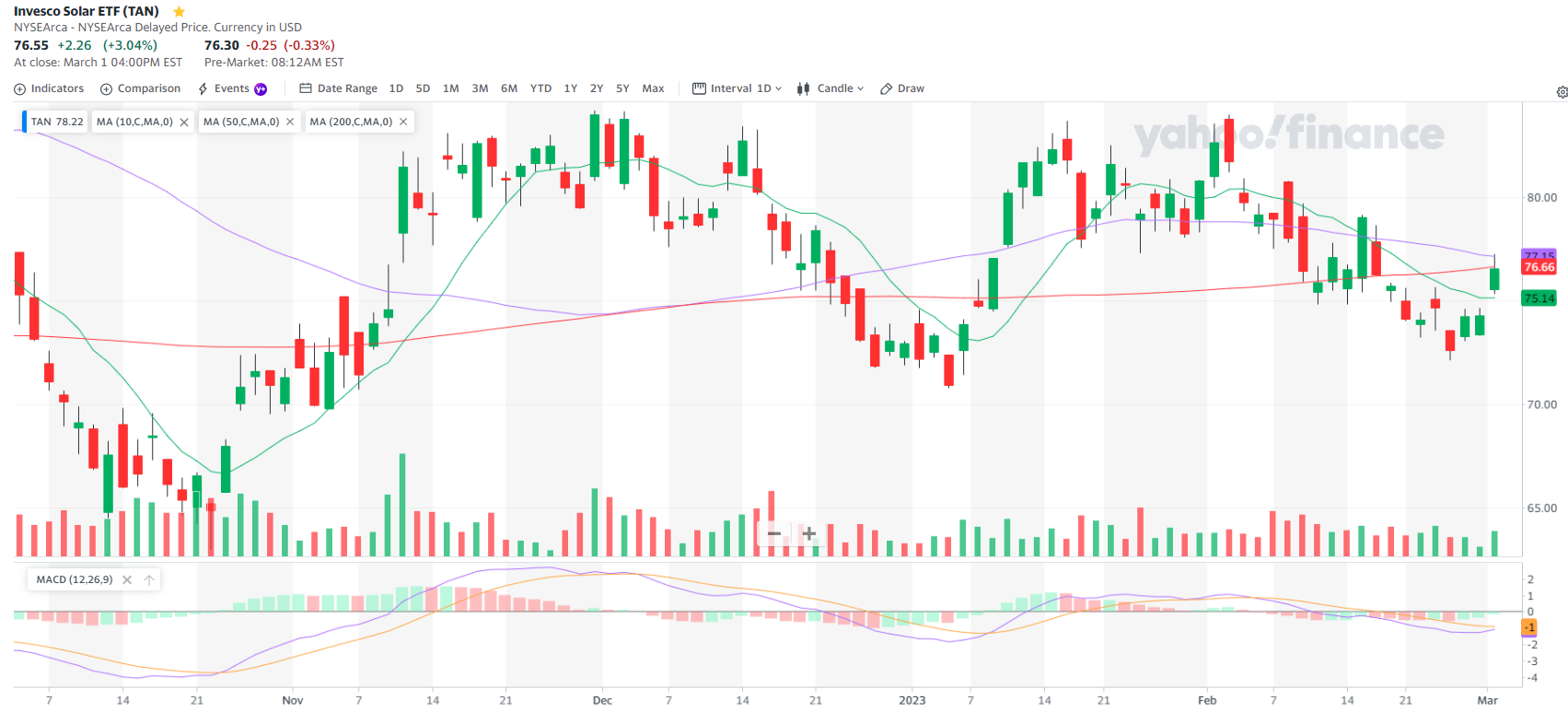
Task: Open the Date Range picker
Action: [338, 88]
